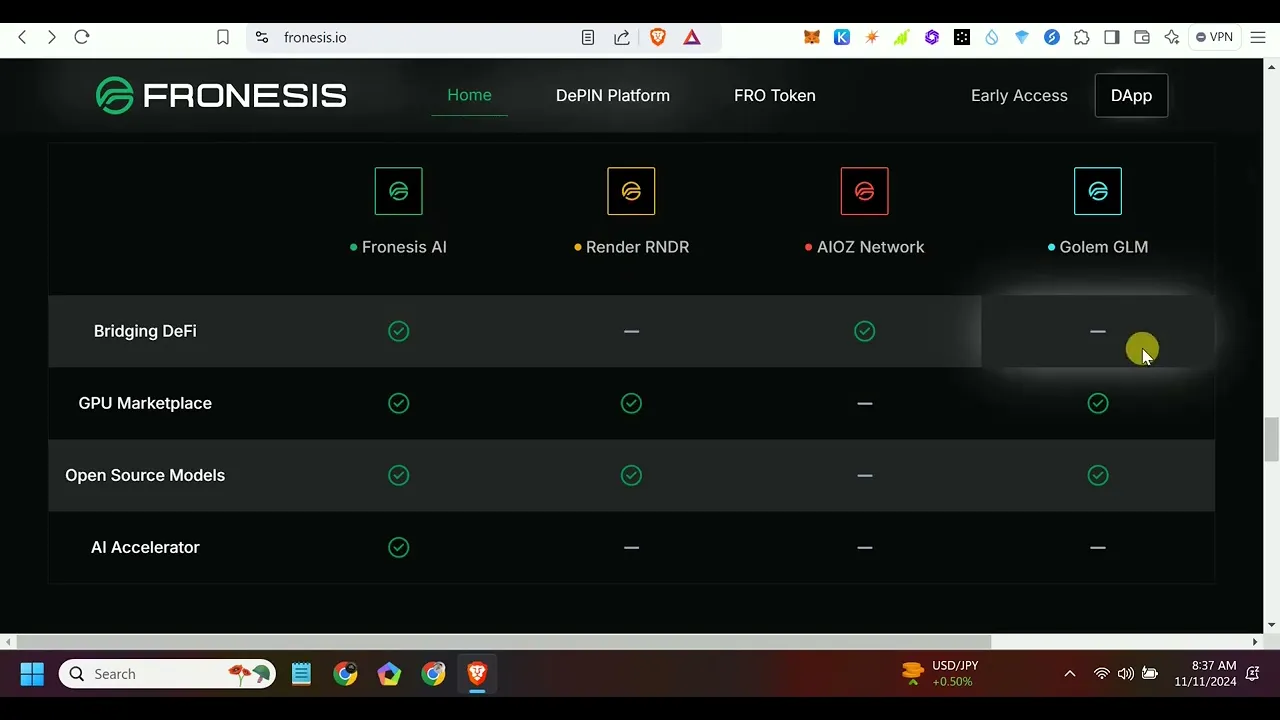Open the MetaMask fox extension
Viewport: 1280px width, 720px height.
(x=812, y=37)
